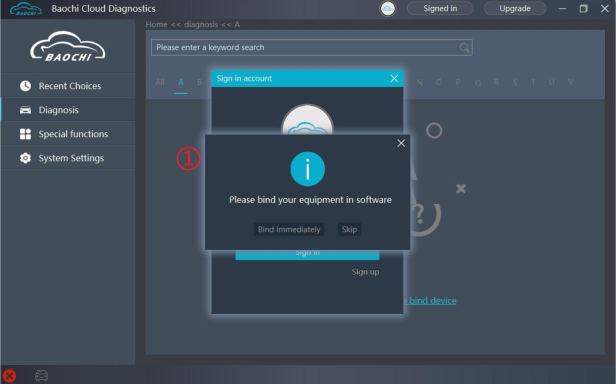The image size is (616, 384).
Task: Select the letter O tab
Action: [x=439, y=82]
